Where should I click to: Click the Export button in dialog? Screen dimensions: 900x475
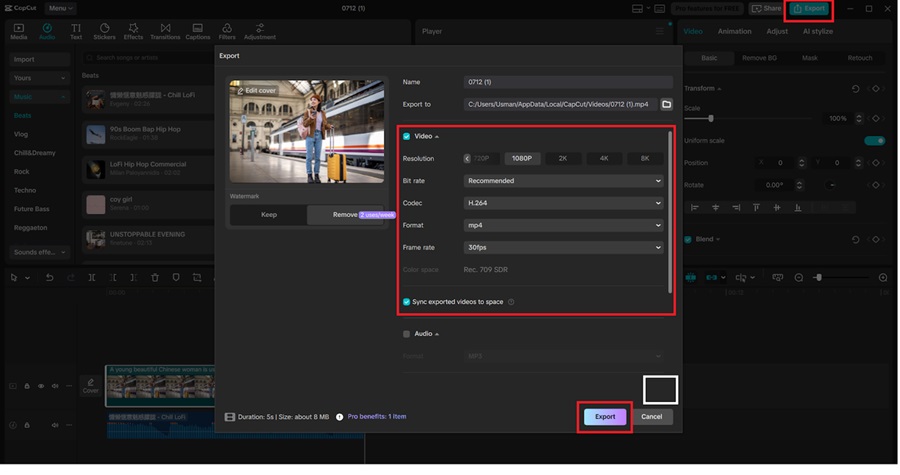(x=605, y=417)
